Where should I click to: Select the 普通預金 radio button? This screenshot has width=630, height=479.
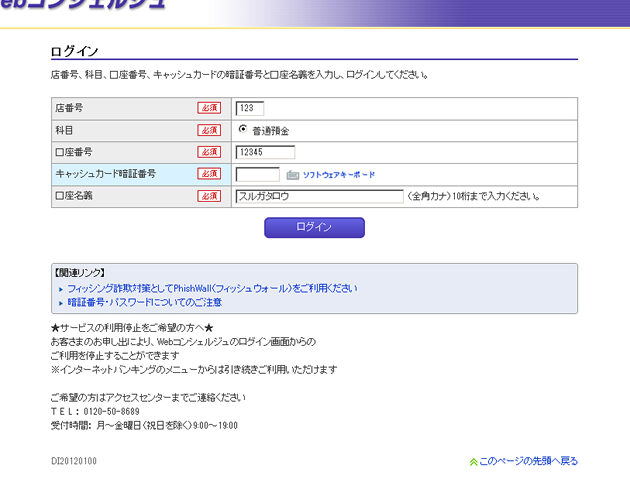pos(243,130)
